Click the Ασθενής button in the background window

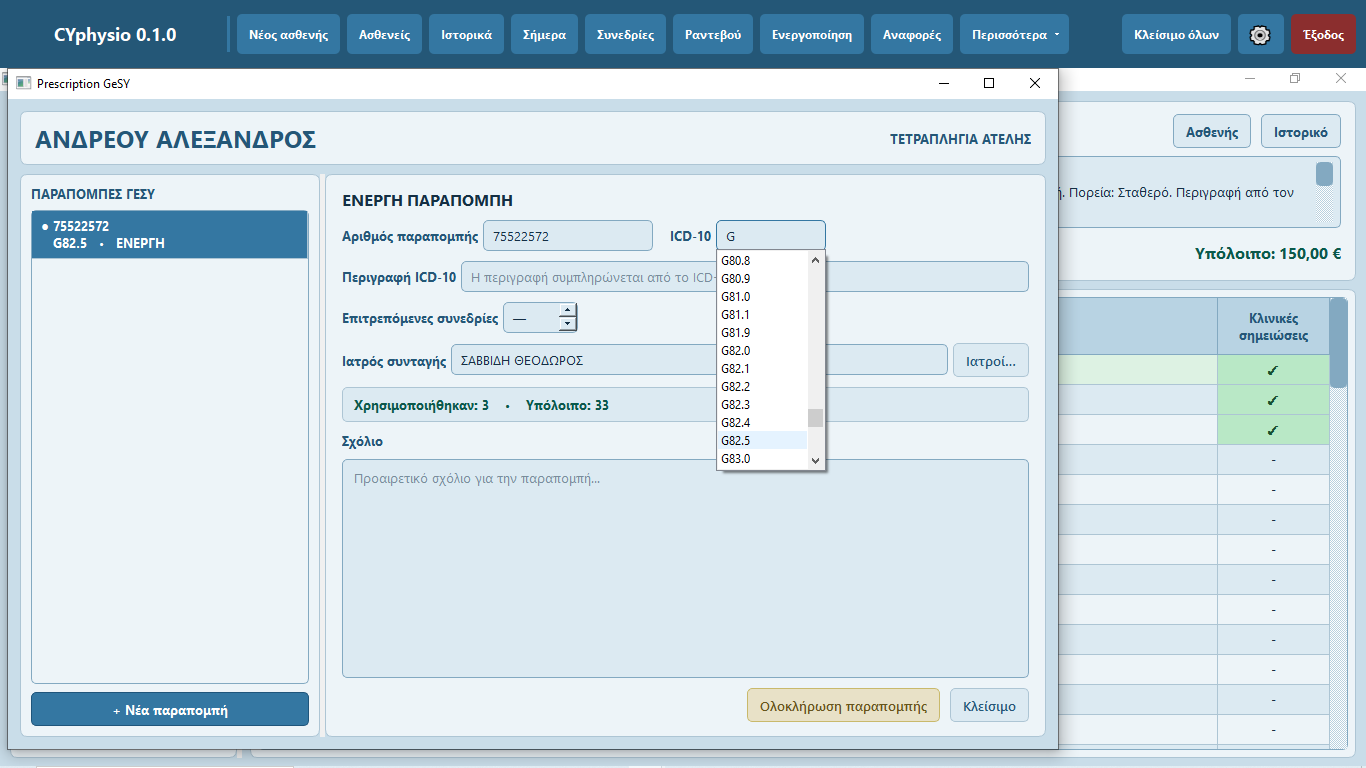point(1212,132)
